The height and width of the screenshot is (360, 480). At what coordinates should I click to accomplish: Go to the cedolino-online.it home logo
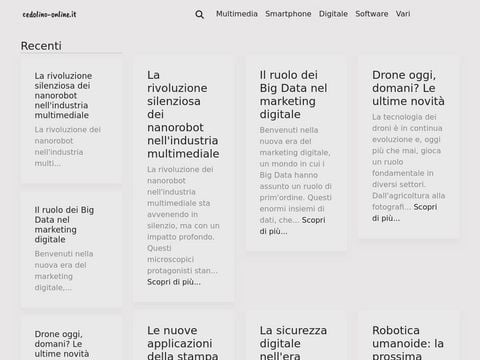pos(49,14)
